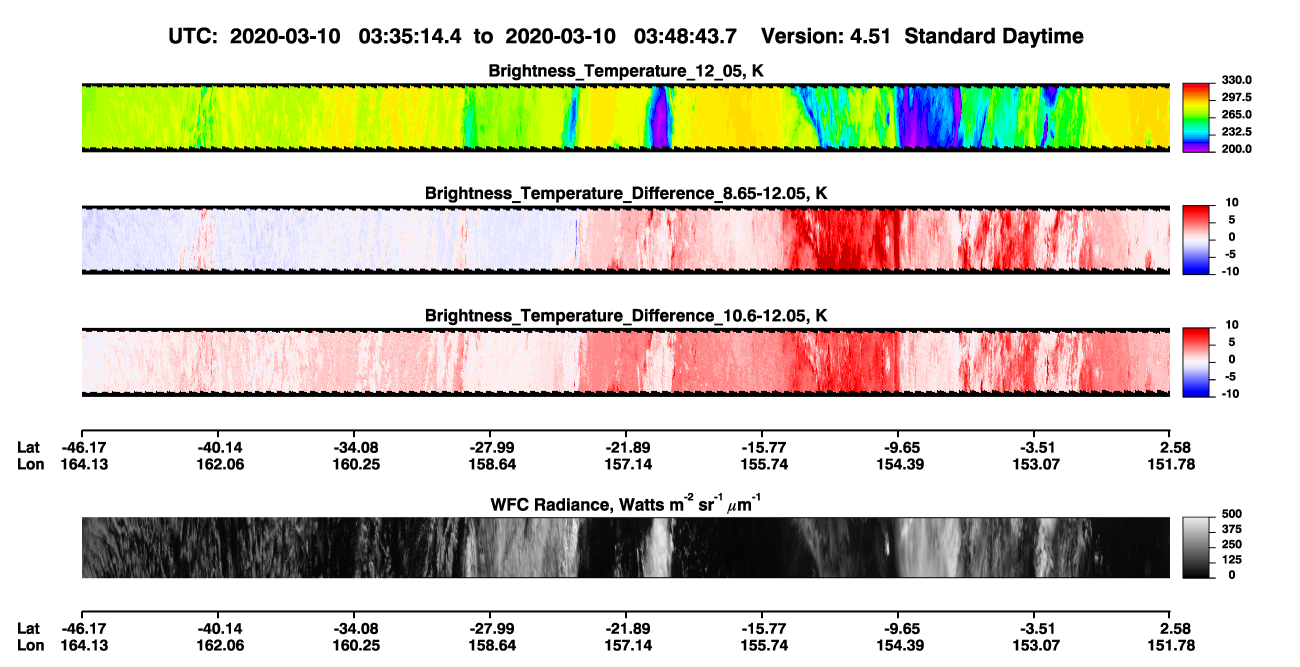1300x667 pixels.
Task: Click the grayscale WFC Radiance image strip
Action: coord(626,548)
